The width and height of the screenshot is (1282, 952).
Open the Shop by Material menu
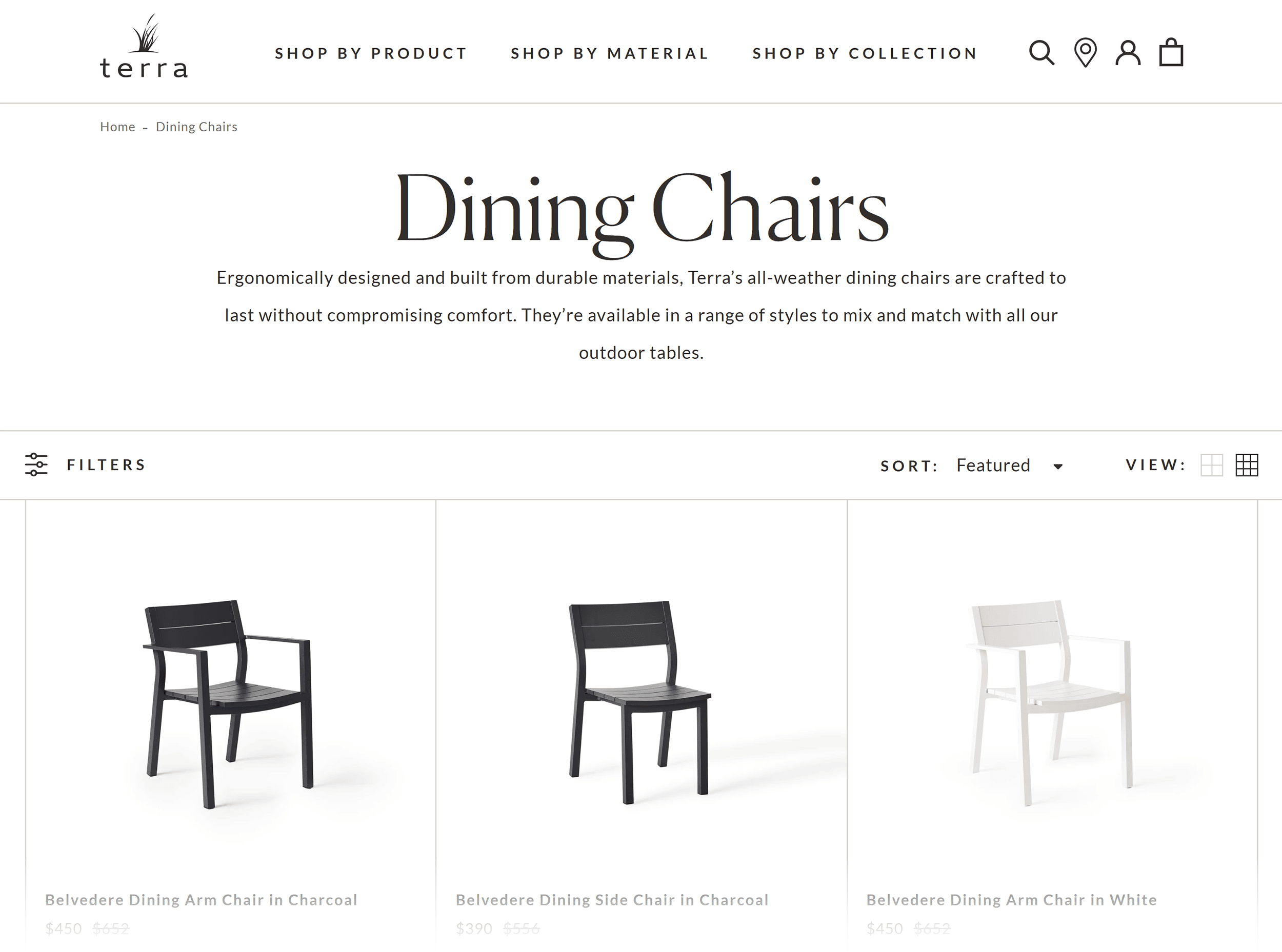tap(609, 53)
